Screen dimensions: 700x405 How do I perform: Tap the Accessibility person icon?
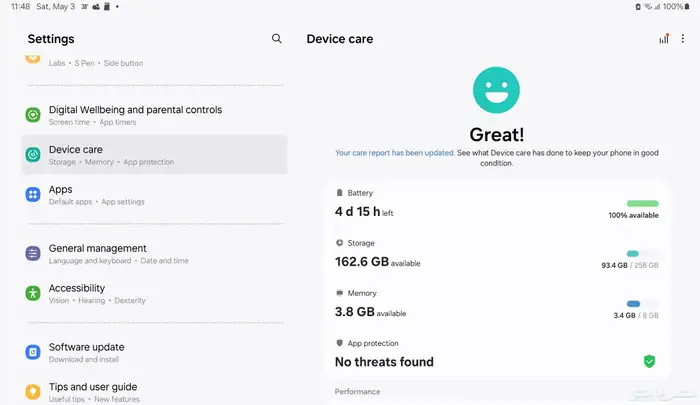33,293
